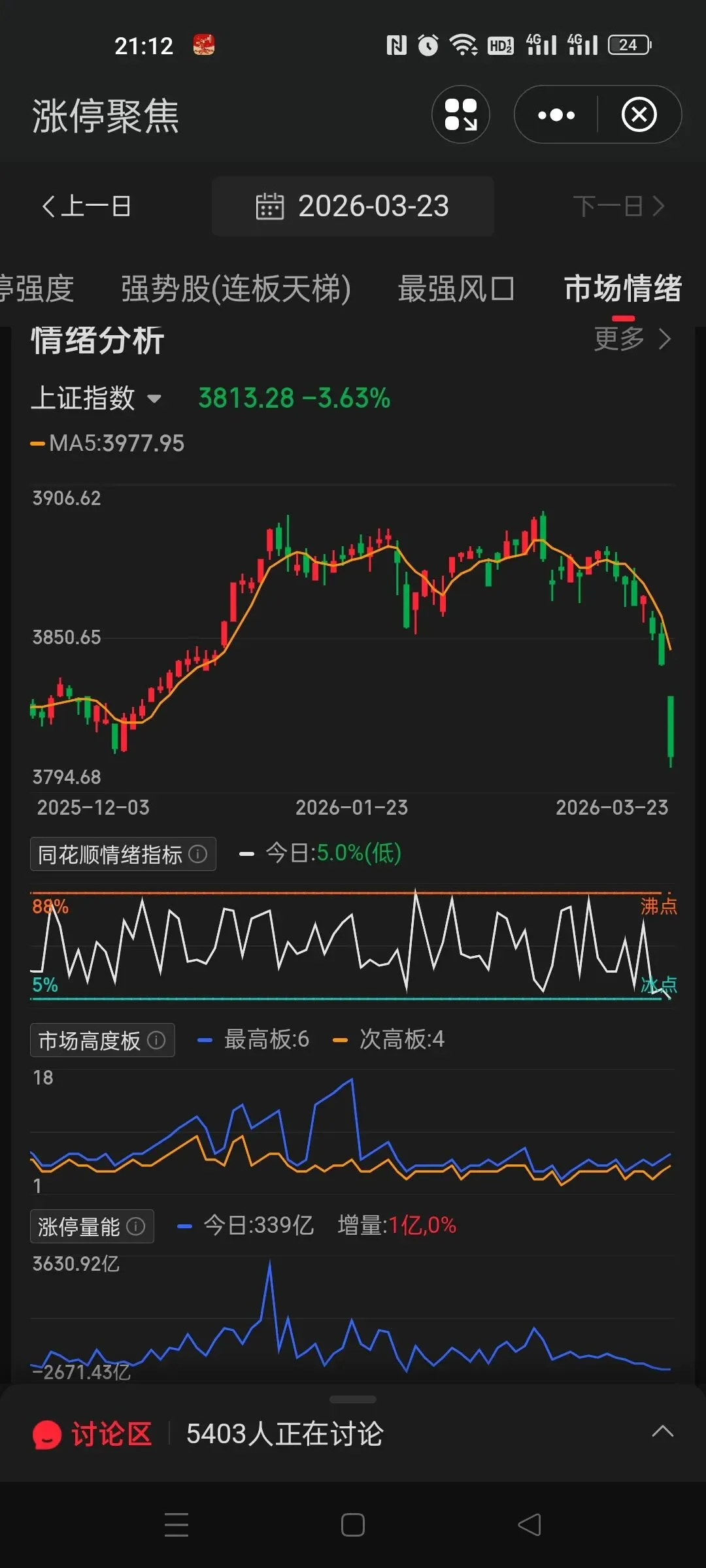Tap the red 讨论区 chat bubble icon
Image resolution: width=706 pixels, height=1568 pixels.
pyautogui.click(x=47, y=1435)
